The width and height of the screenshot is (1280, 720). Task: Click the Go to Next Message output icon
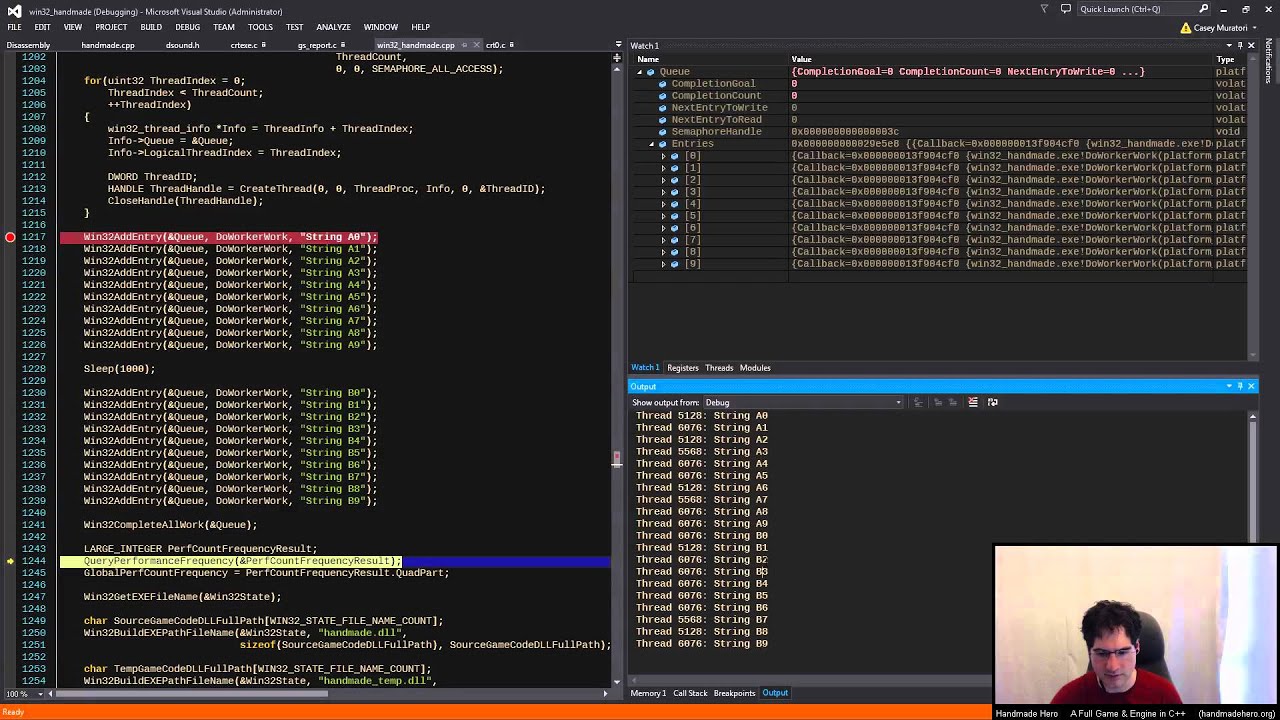954,402
